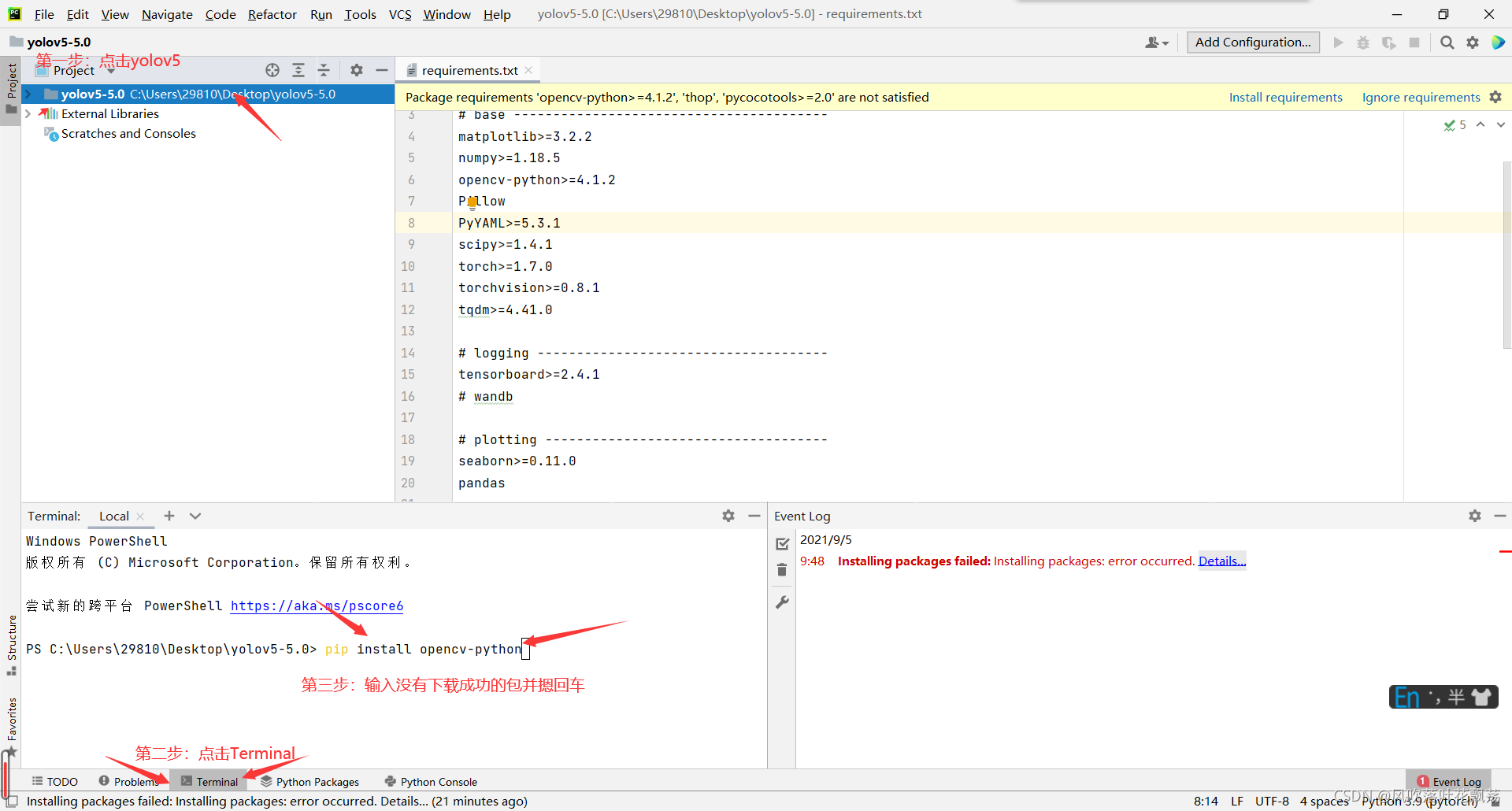This screenshot has height=811, width=1512.
Task: Open Python Packages tool window tab
Action: coord(310,781)
